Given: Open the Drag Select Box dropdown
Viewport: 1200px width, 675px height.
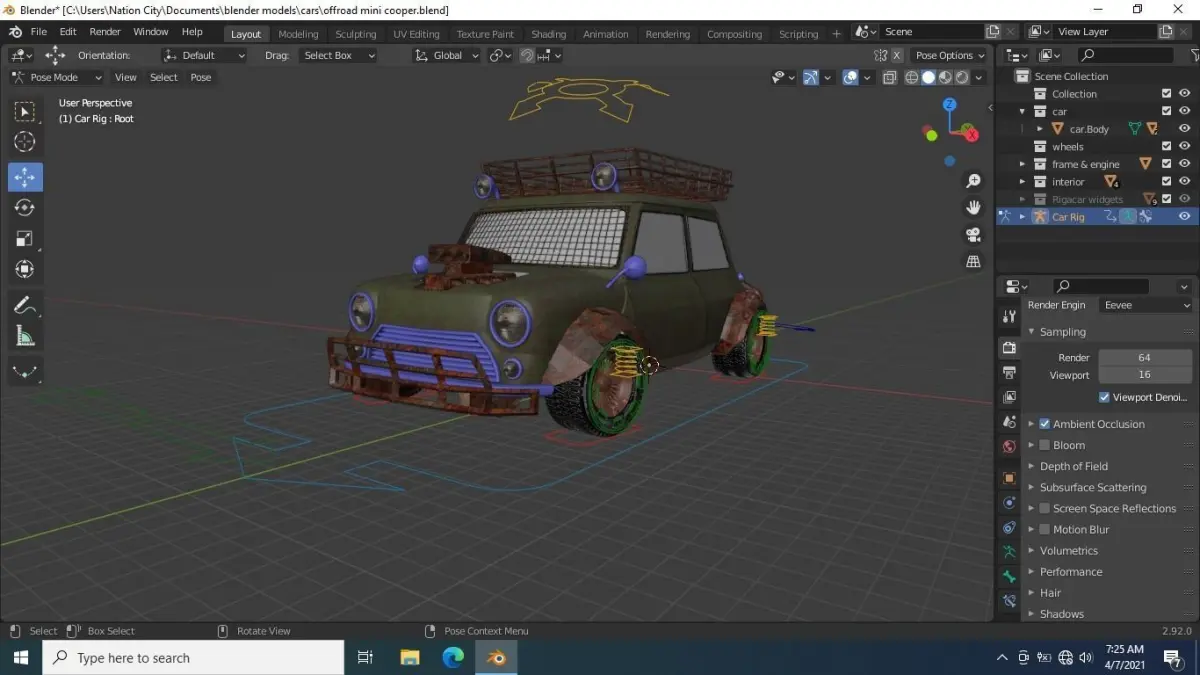Looking at the screenshot, I should pyautogui.click(x=337, y=55).
